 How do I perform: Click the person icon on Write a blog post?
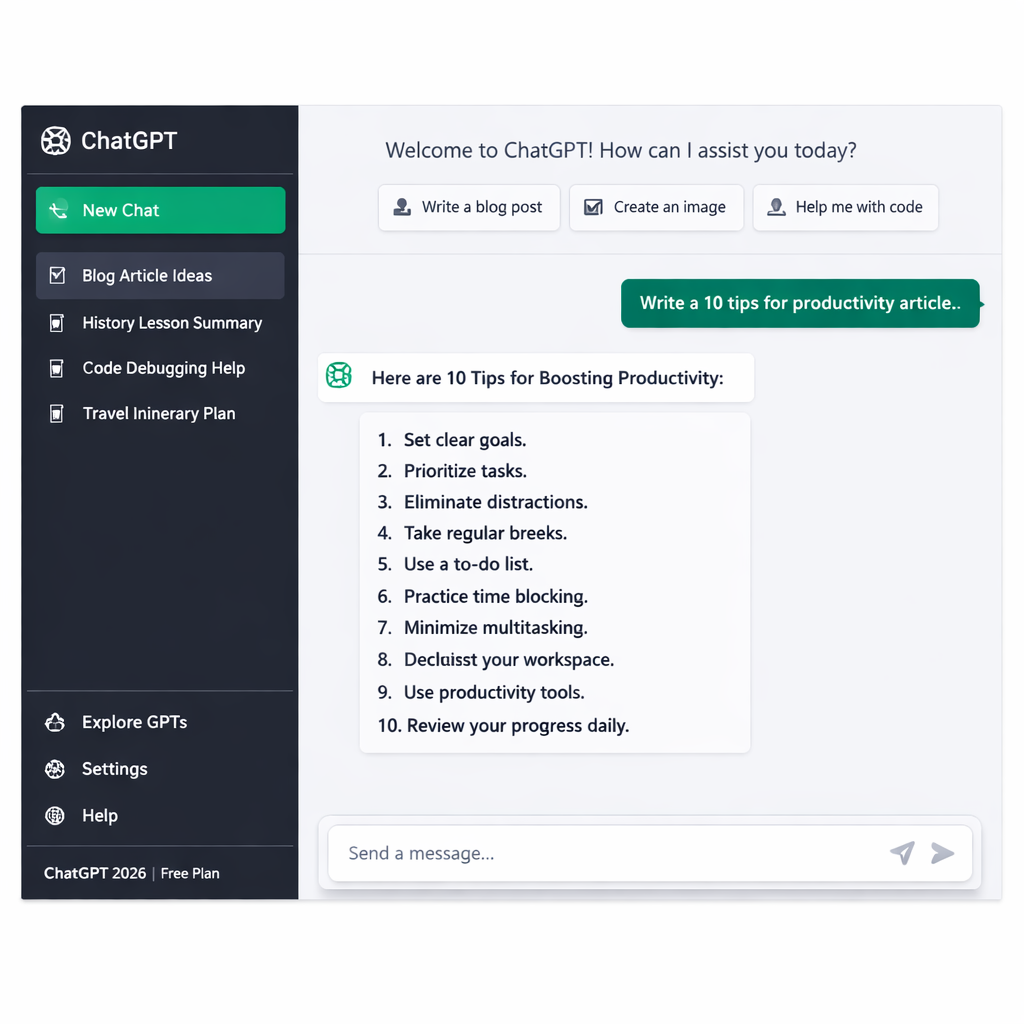[x=401, y=207]
